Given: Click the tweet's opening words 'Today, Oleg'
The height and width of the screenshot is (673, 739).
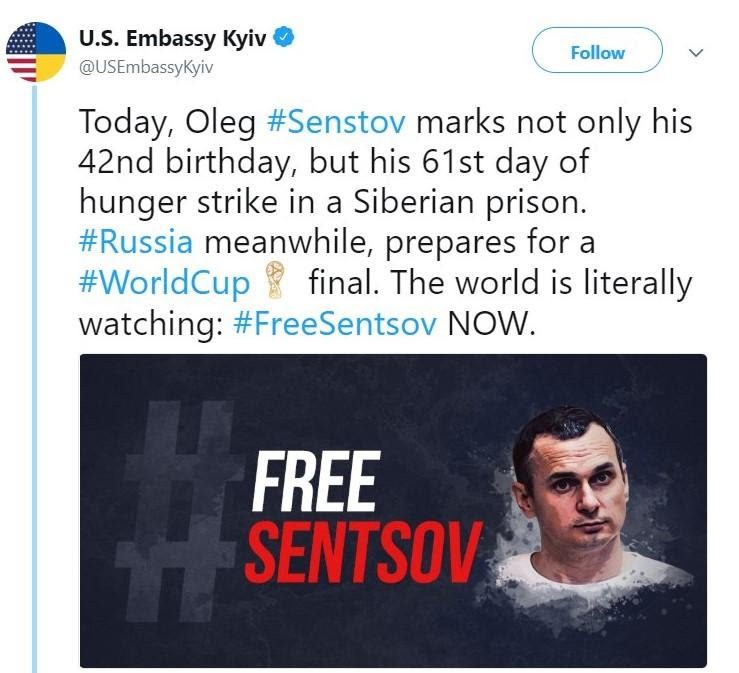Looking at the screenshot, I should click(x=167, y=123).
